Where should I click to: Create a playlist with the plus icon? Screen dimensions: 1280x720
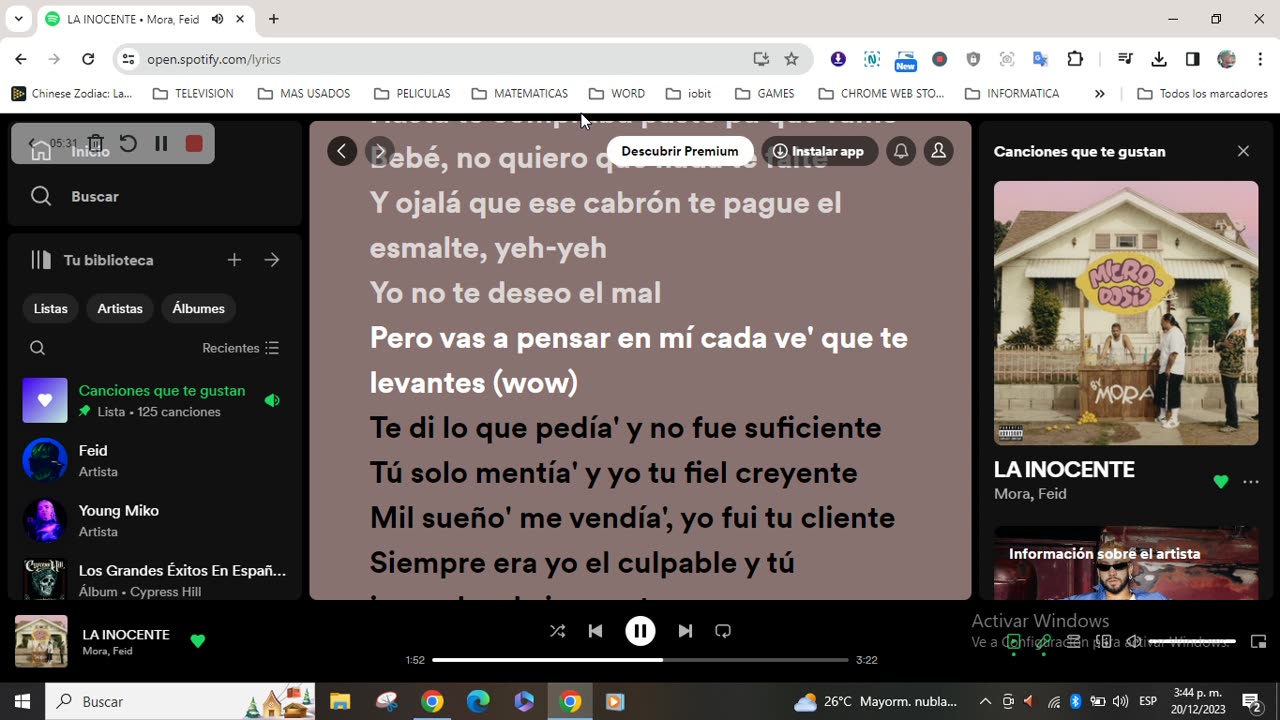point(234,260)
